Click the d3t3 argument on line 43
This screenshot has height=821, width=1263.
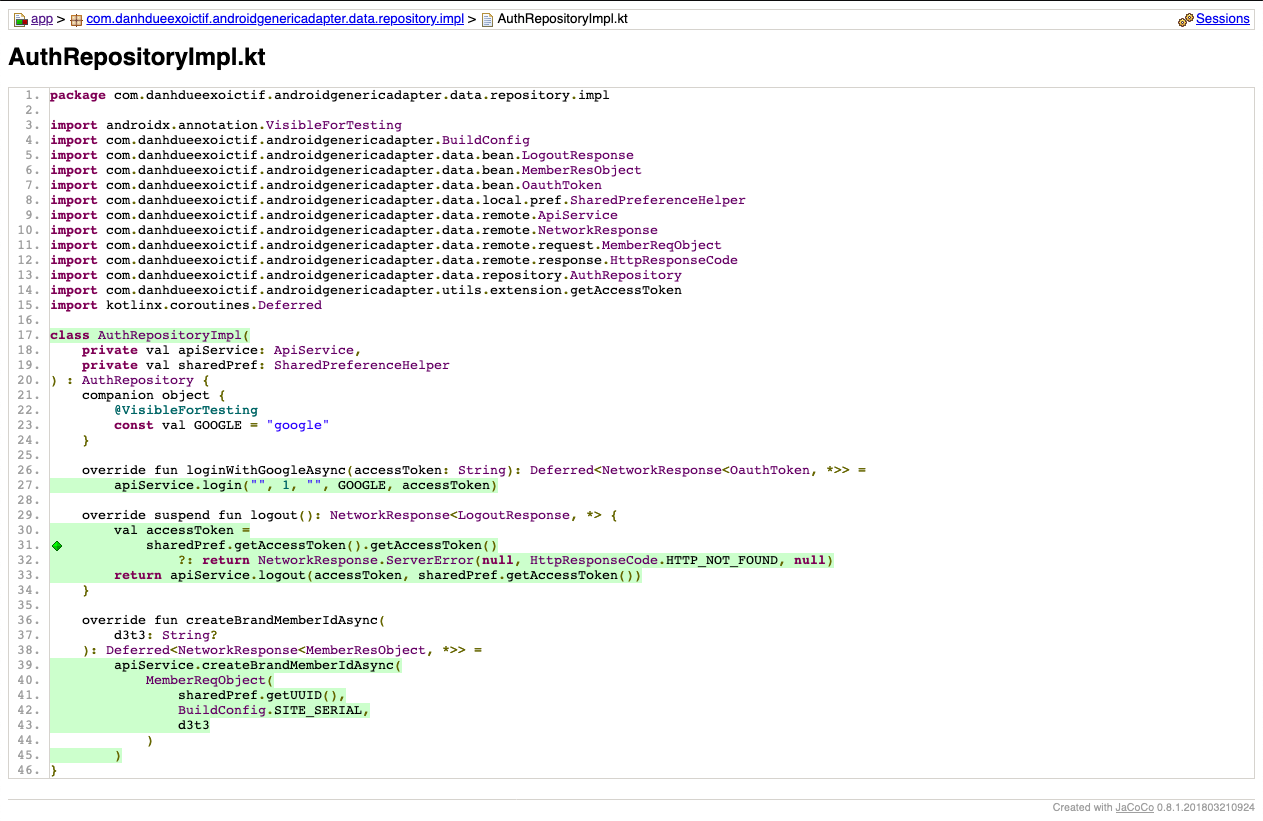(194, 726)
